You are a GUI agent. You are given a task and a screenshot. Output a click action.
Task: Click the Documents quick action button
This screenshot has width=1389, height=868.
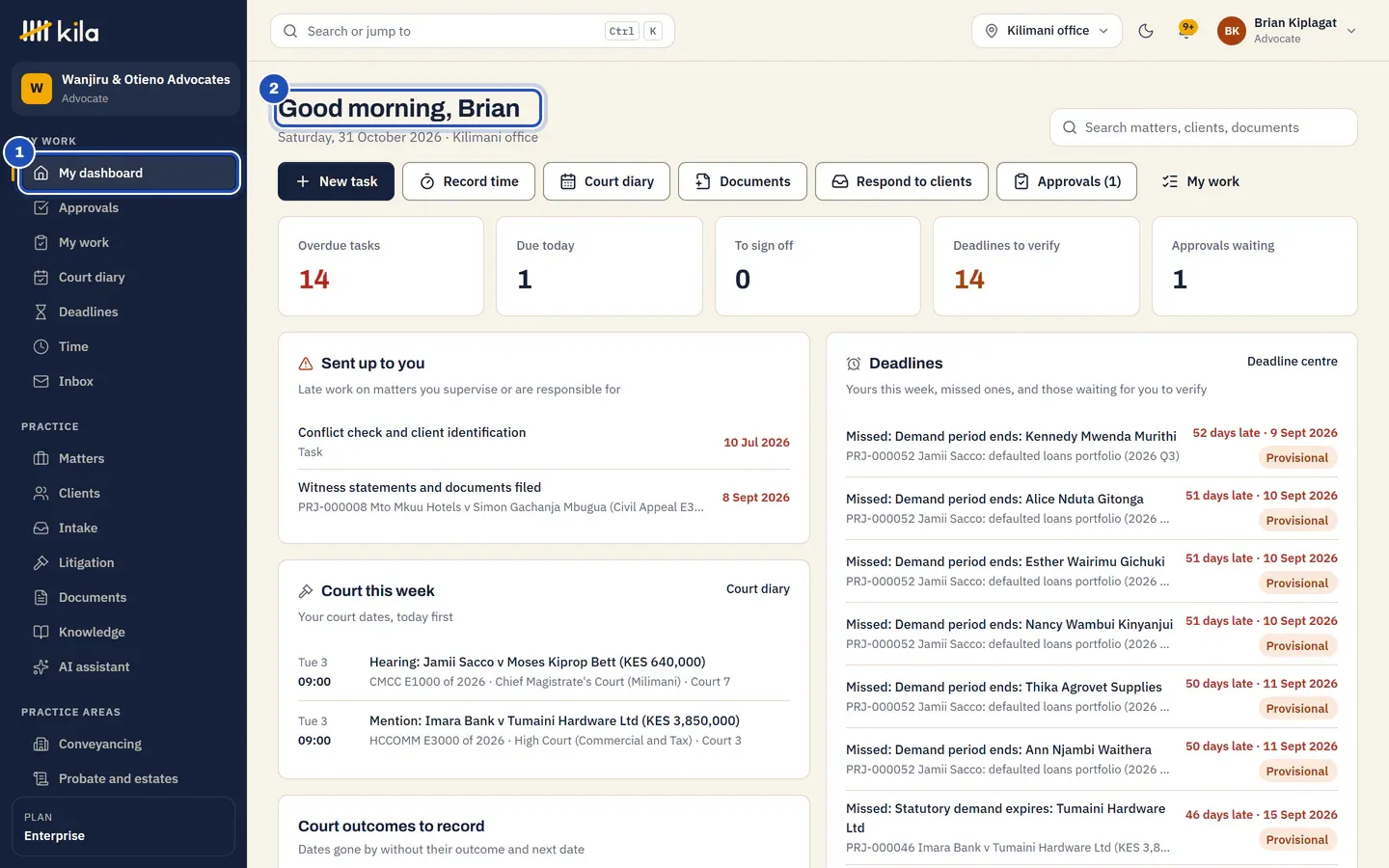coord(743,181)
